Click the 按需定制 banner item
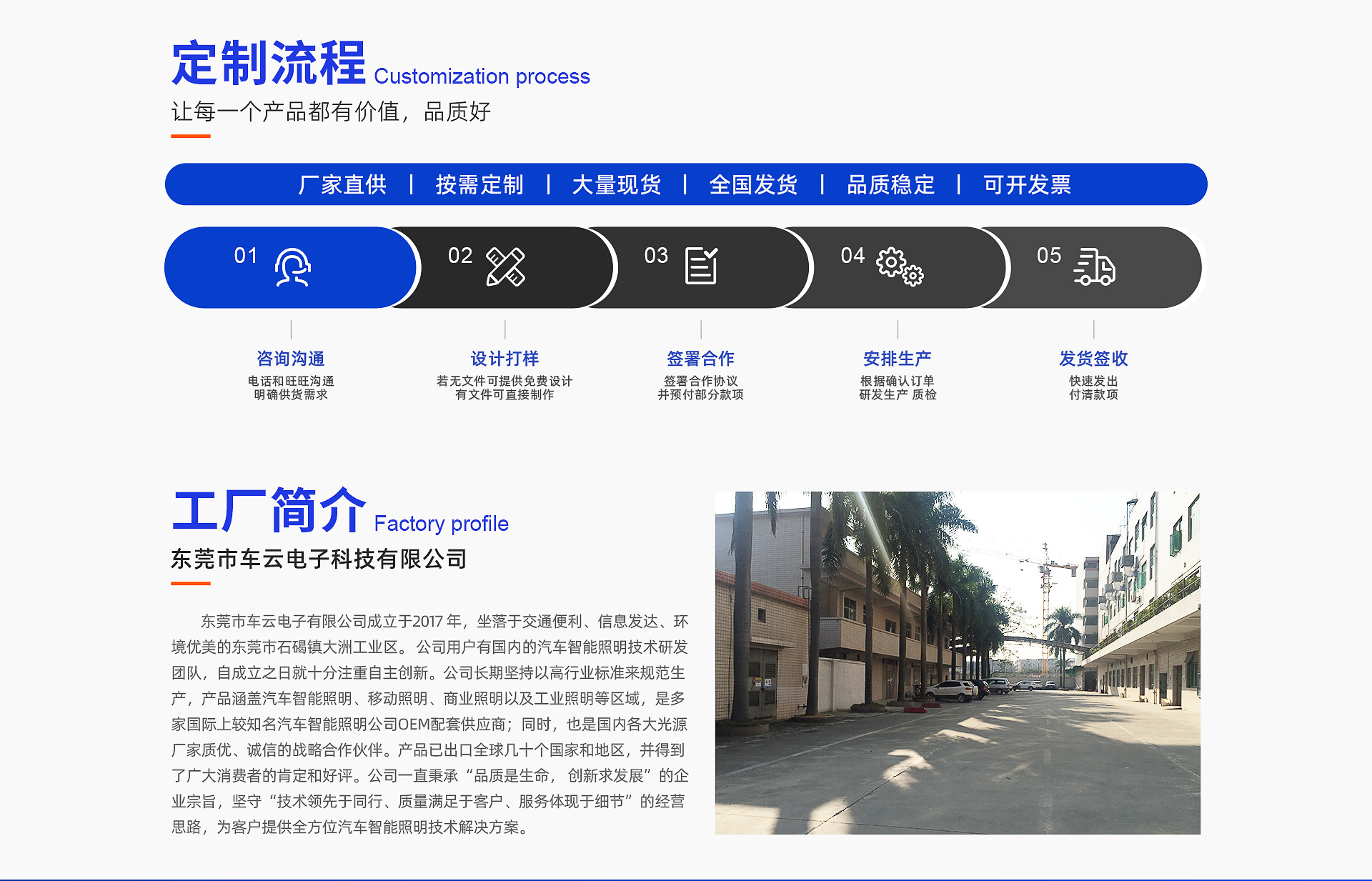Image resolution: width=1372 pixels, height=881 pixels. coord(479,185)
